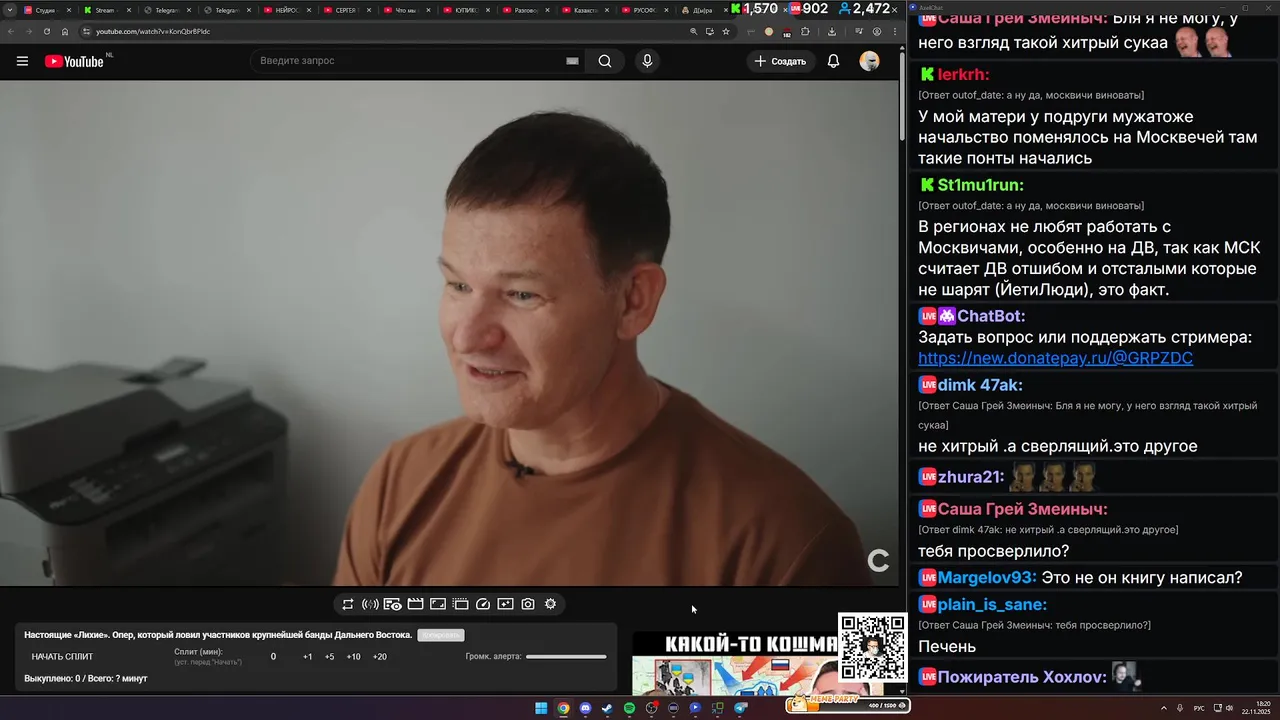Open browser downloads icon
Viewport: 1280px width, 720px height.
832,31
